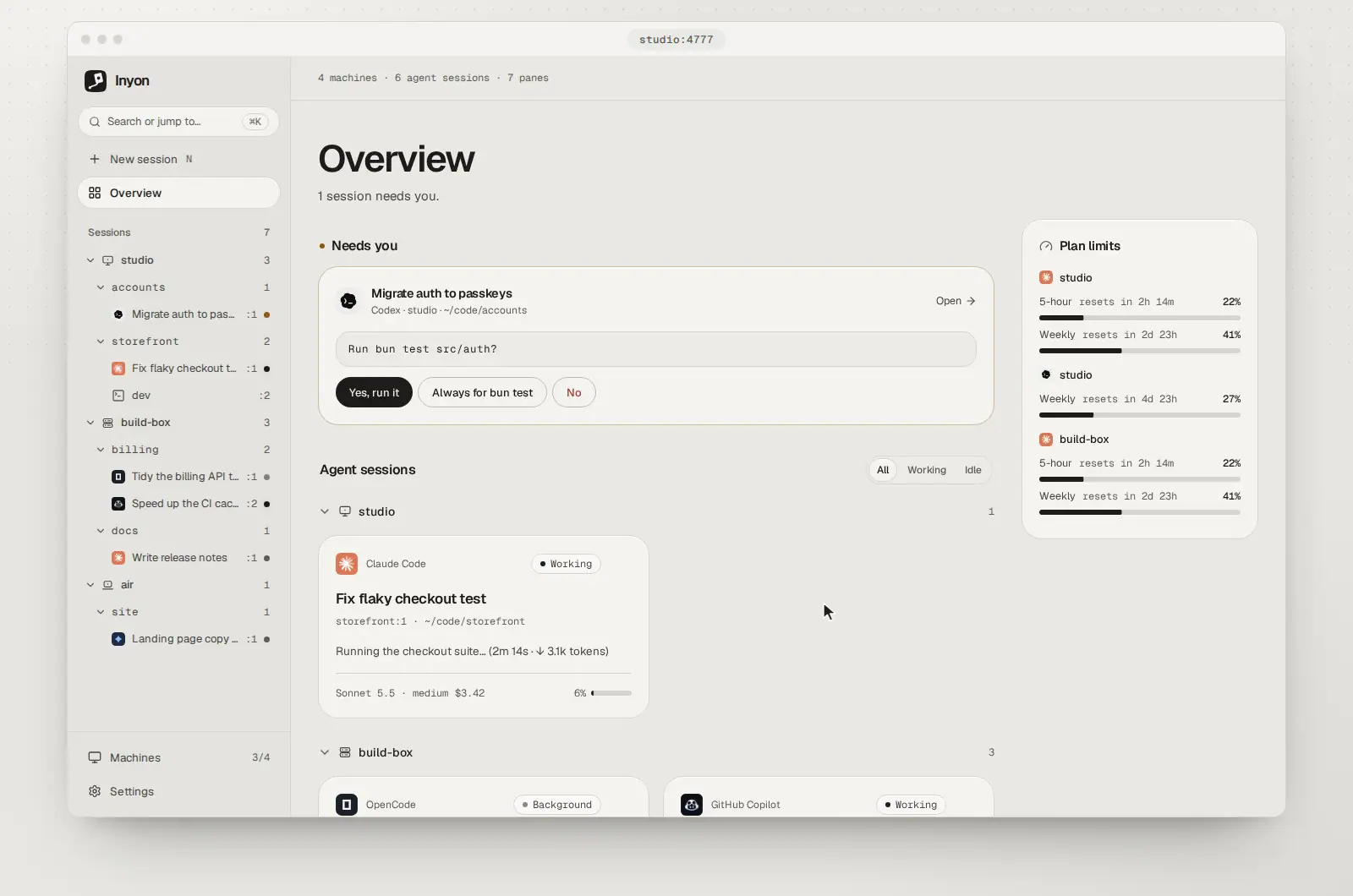Click the Run bun test src/auth? prompt box
Screen dimensions: 1353x896
pos(656,349)
